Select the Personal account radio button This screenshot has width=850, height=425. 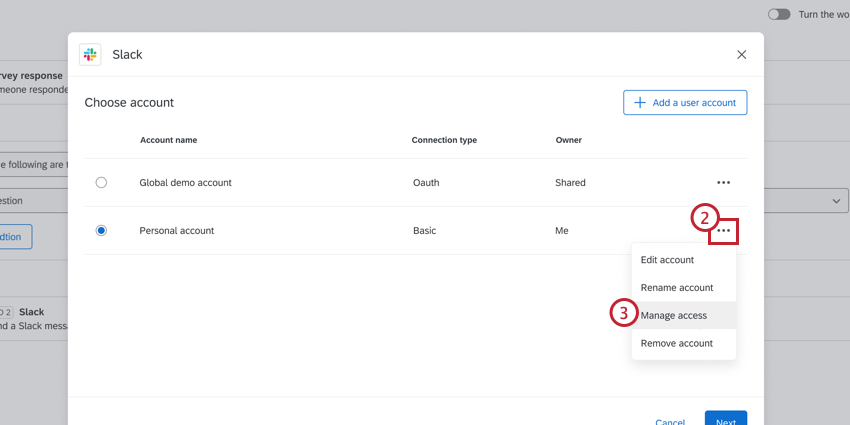[x=101, y=231]
